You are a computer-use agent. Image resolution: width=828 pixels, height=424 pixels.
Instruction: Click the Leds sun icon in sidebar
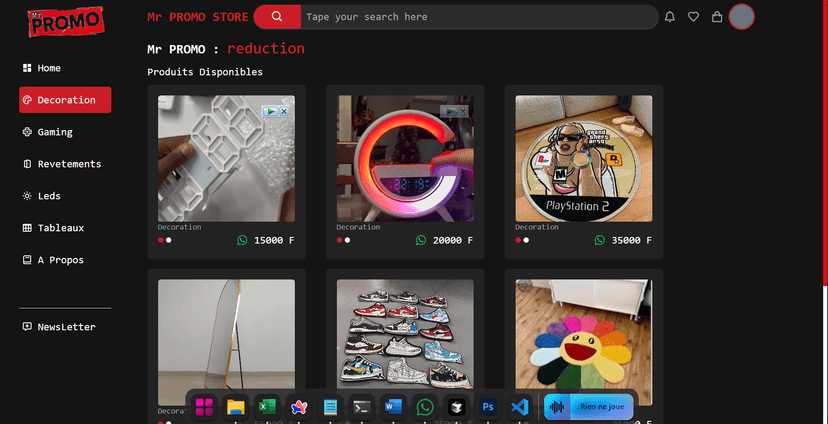(27, 196)
